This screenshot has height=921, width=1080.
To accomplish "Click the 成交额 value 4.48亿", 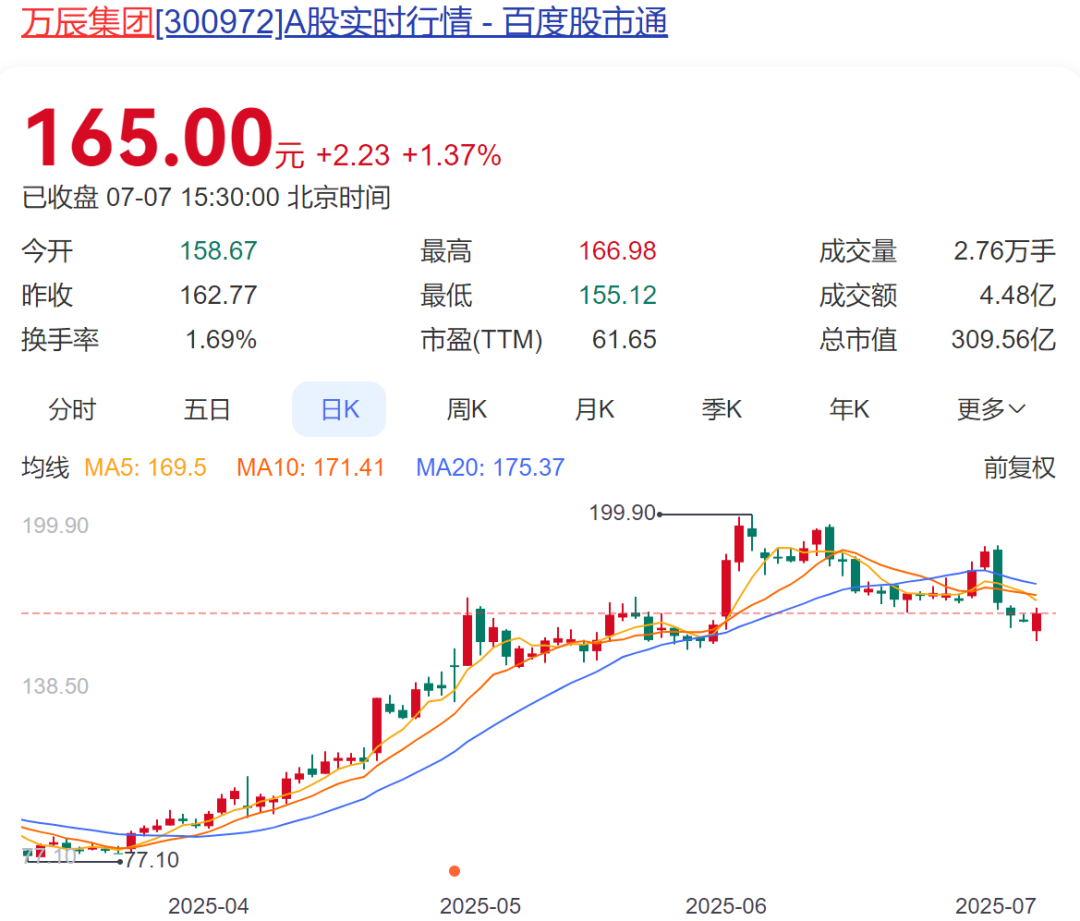I will [1017, 295].
